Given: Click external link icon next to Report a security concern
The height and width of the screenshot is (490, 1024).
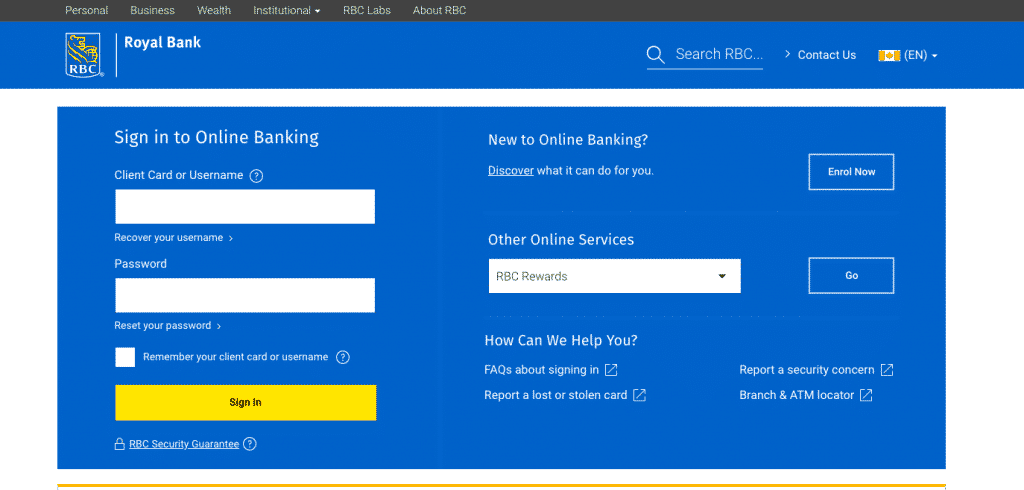Looking at the screenshot, I should point(887,370).
